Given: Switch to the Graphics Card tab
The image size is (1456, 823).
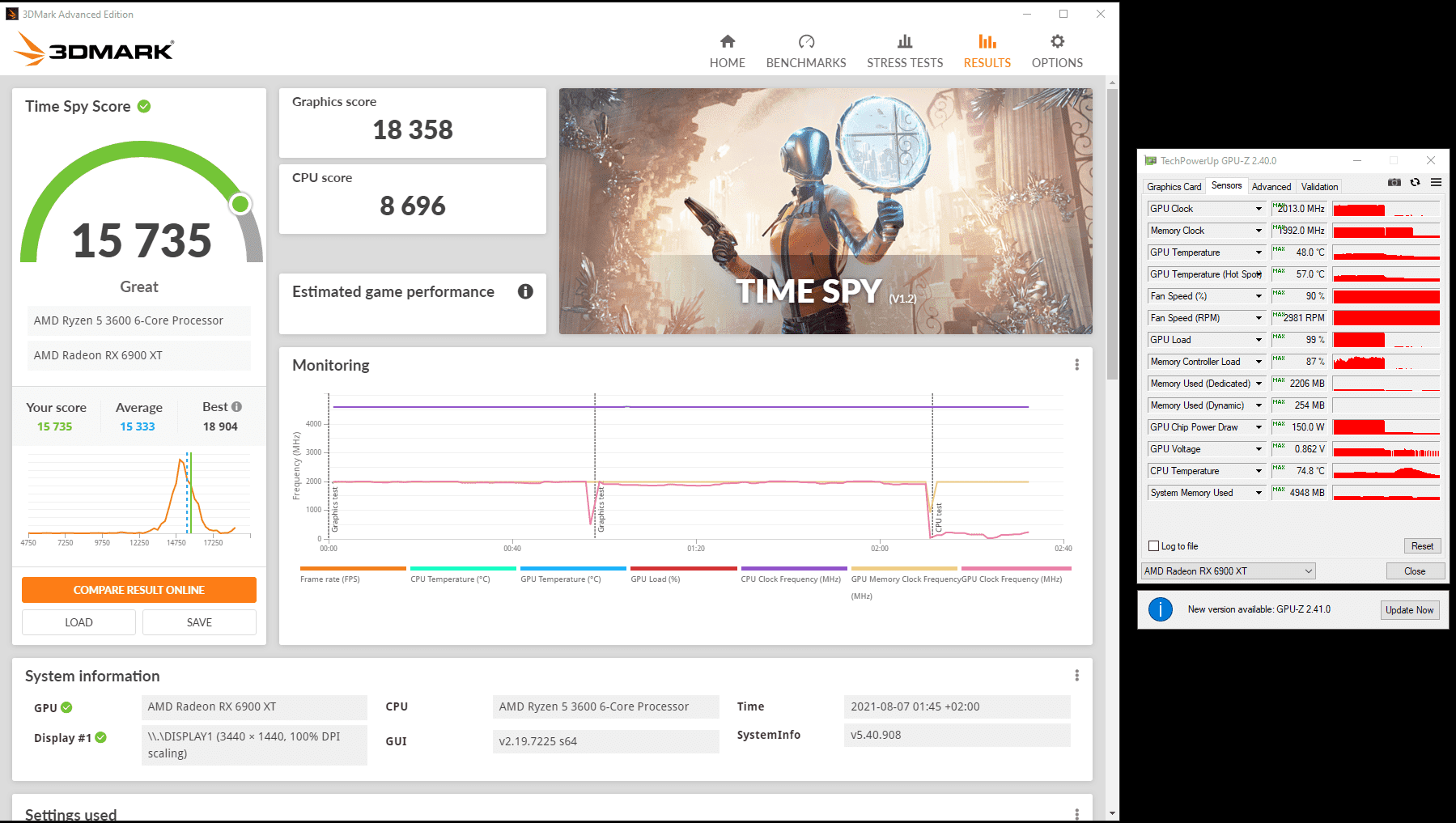Looking at the screenshot, I should (x=1174, y=187).
